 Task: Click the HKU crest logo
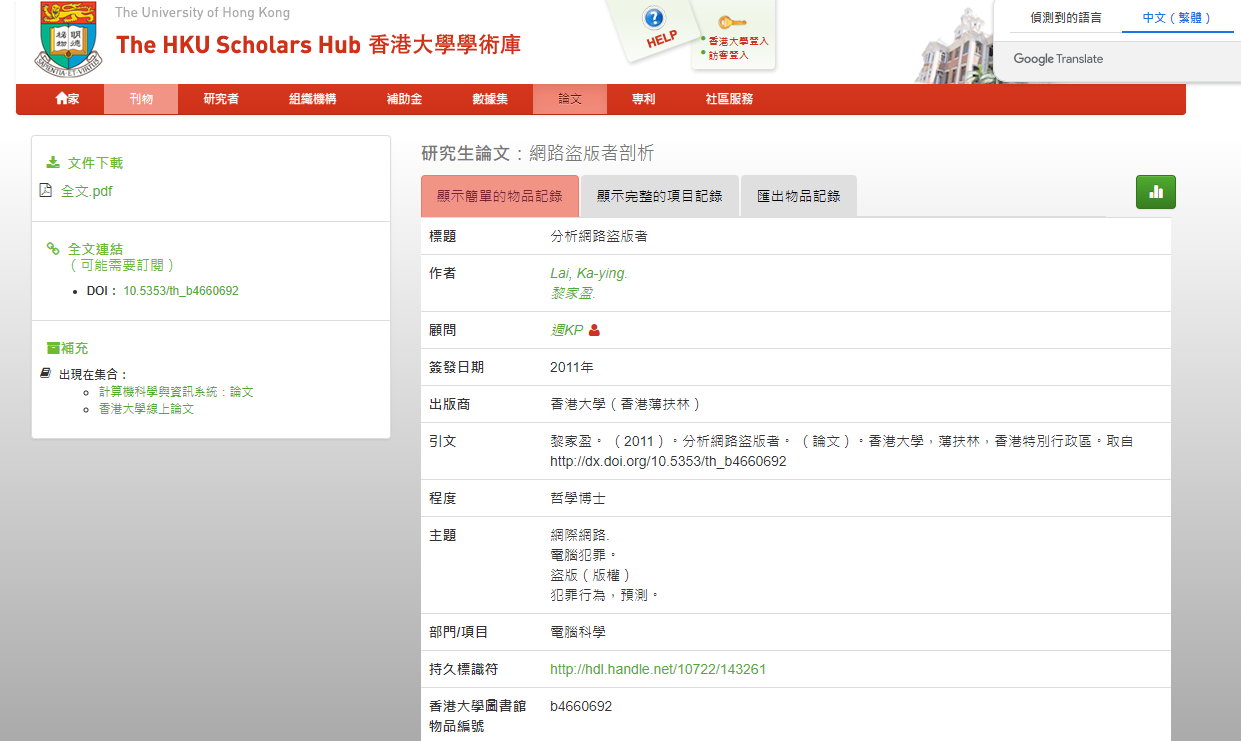coord(67,40)
